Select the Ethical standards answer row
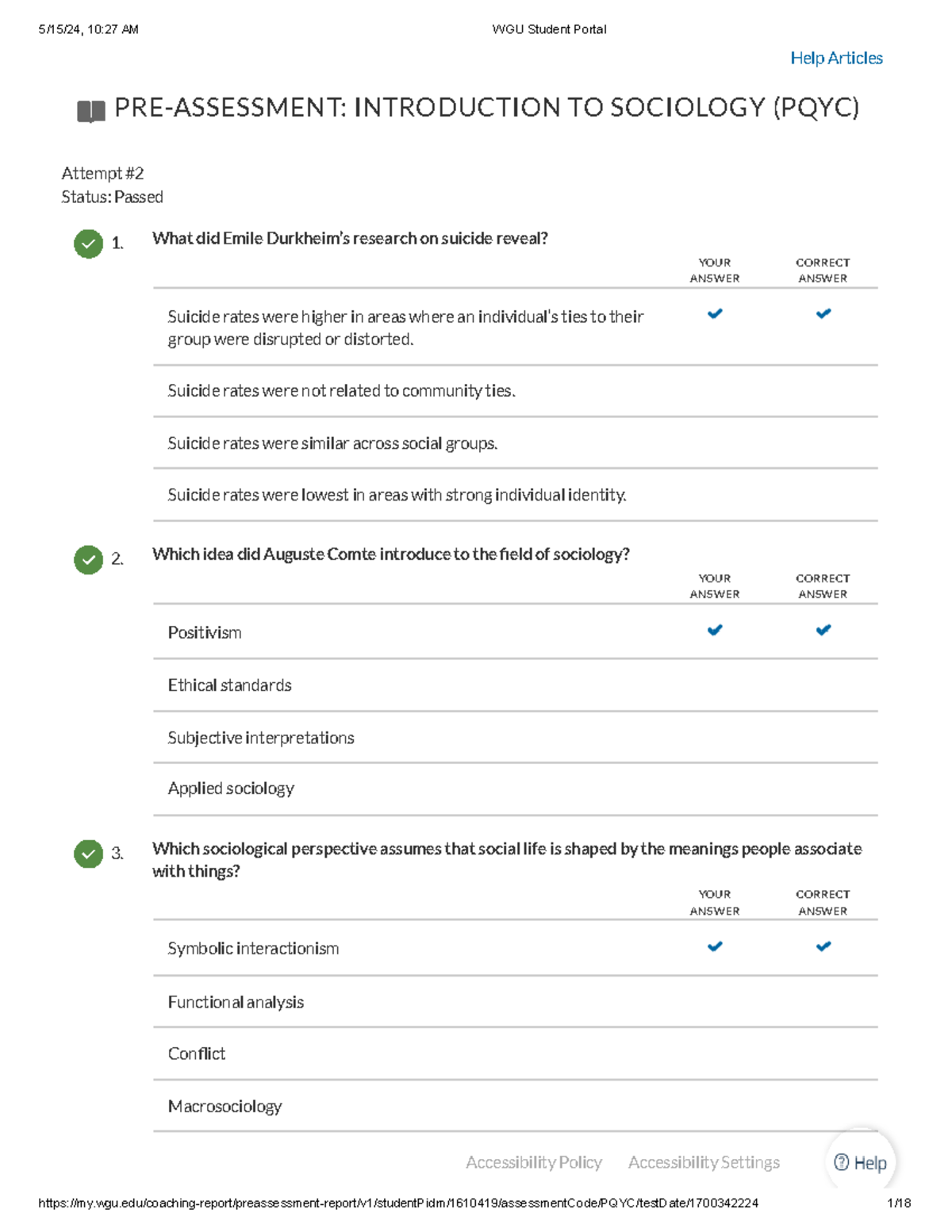This screenshot has width=952, height=1232. (230, 685)
